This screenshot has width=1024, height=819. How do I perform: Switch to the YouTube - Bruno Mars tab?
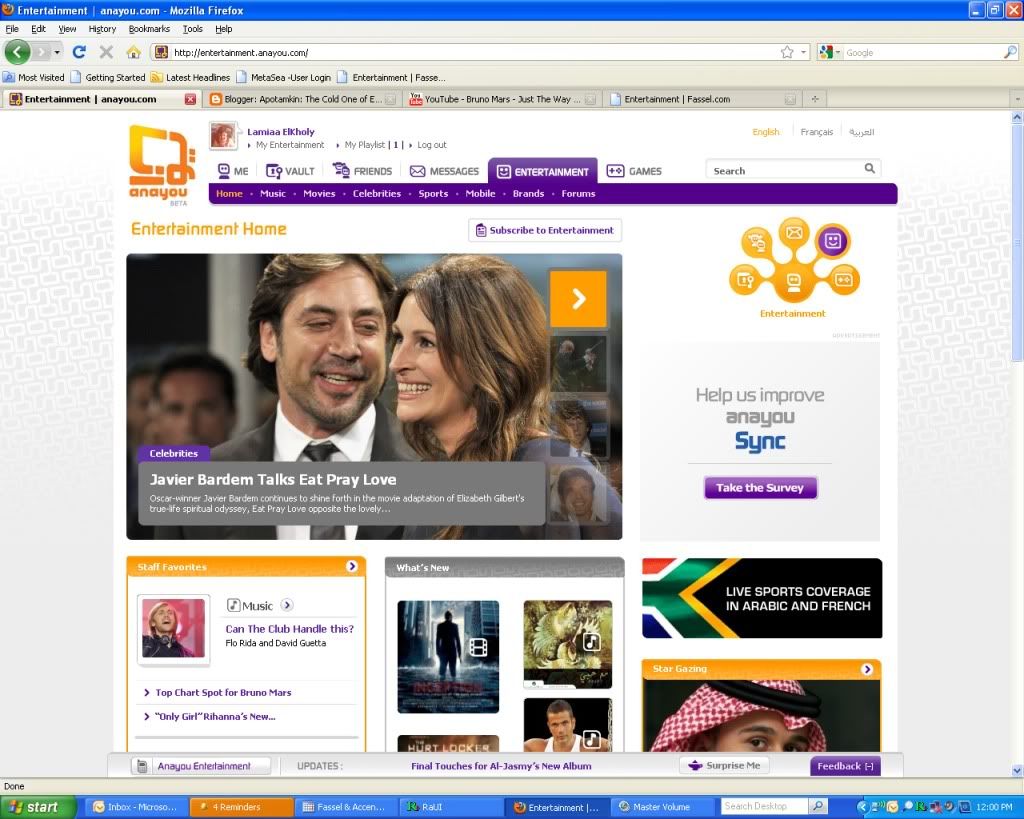502,99
